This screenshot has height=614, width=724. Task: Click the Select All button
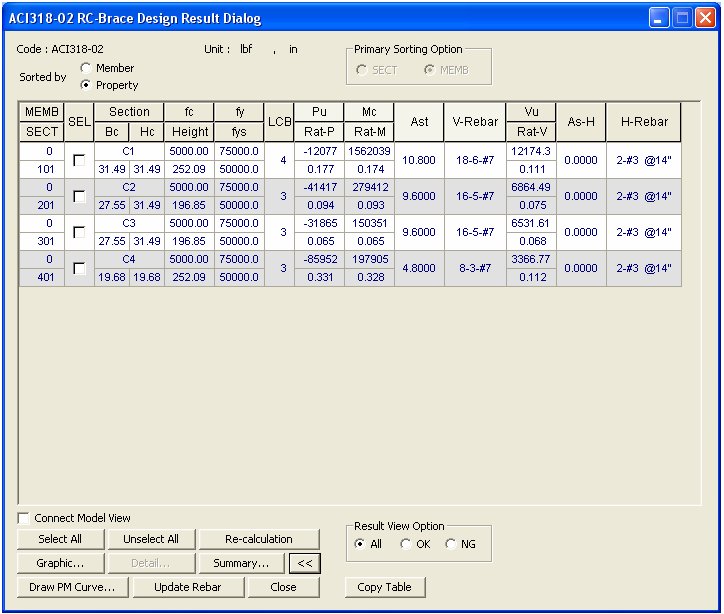60,539
